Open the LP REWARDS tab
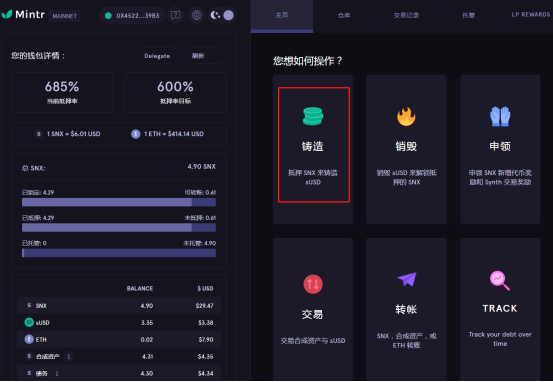The width and height of the screenshot is (553, 382). (530, 15)
